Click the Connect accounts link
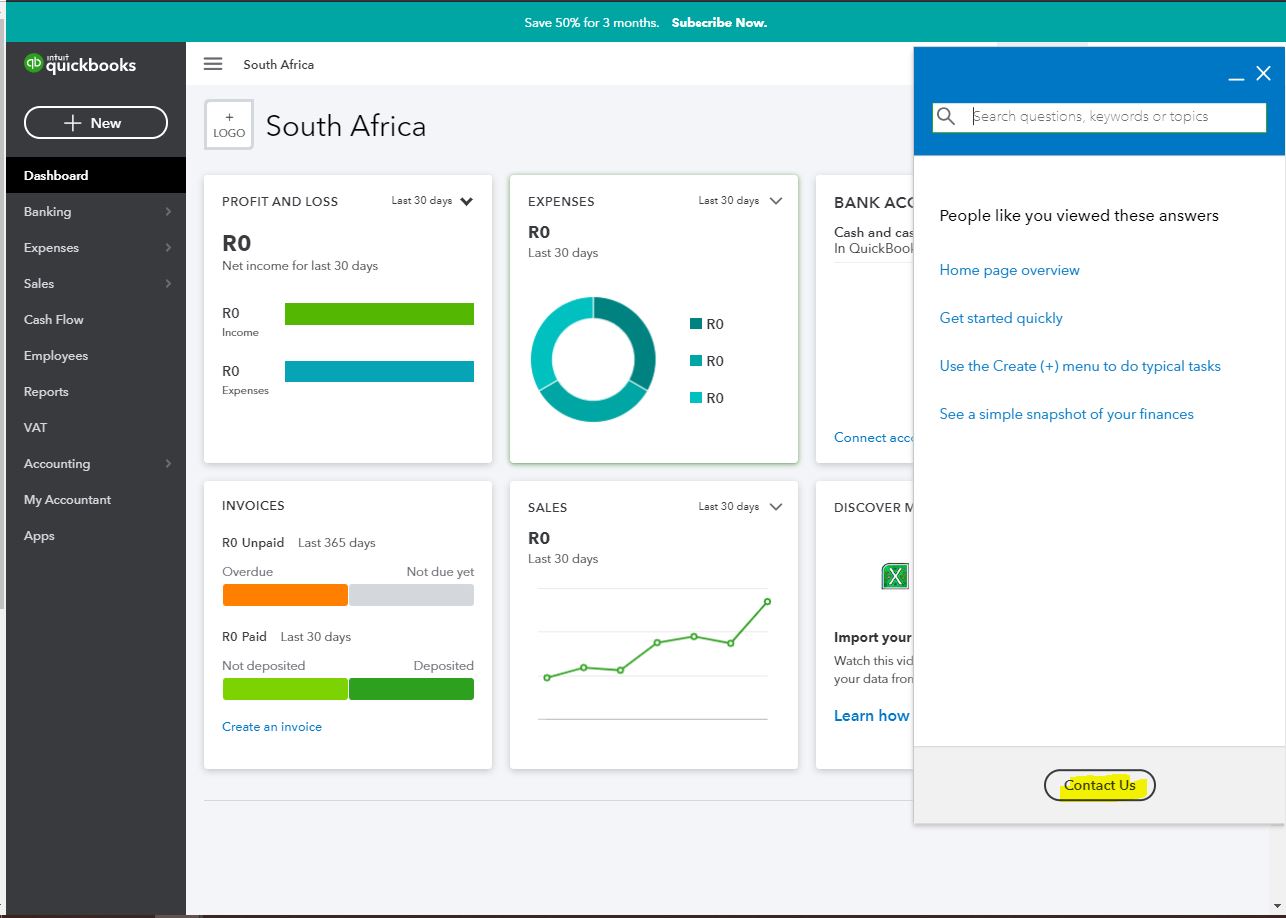This screenshot has width=1286, height=918. 874,437
